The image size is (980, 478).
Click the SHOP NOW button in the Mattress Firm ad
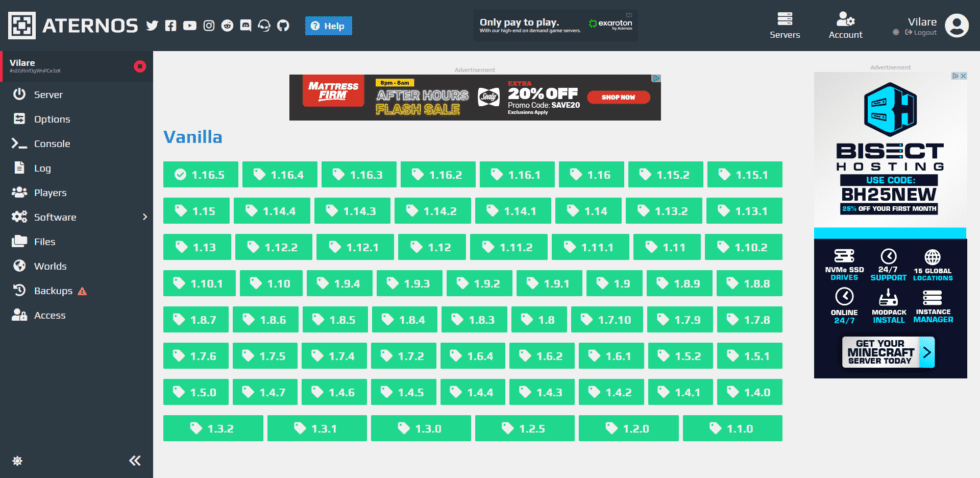pyautogui.click(x=618, y=97)
